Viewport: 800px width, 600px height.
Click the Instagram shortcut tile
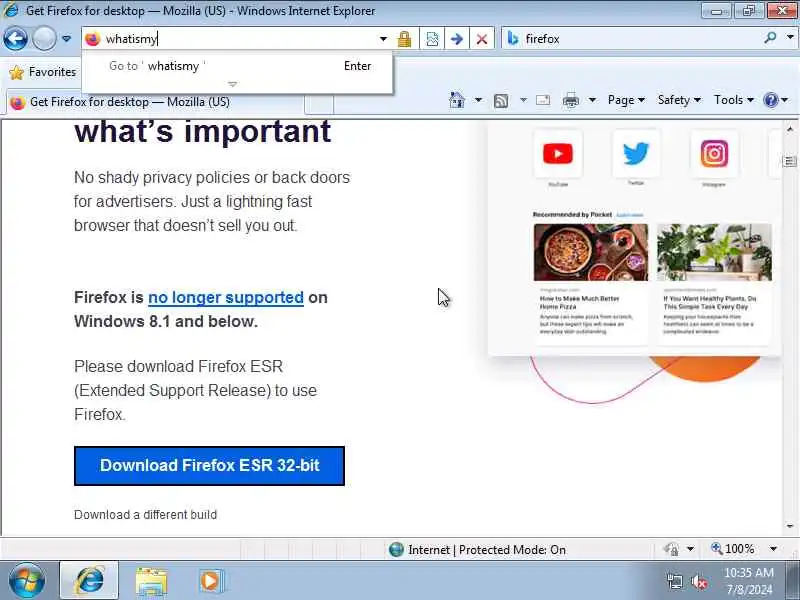pyautogui.click(x=714, y=153)
